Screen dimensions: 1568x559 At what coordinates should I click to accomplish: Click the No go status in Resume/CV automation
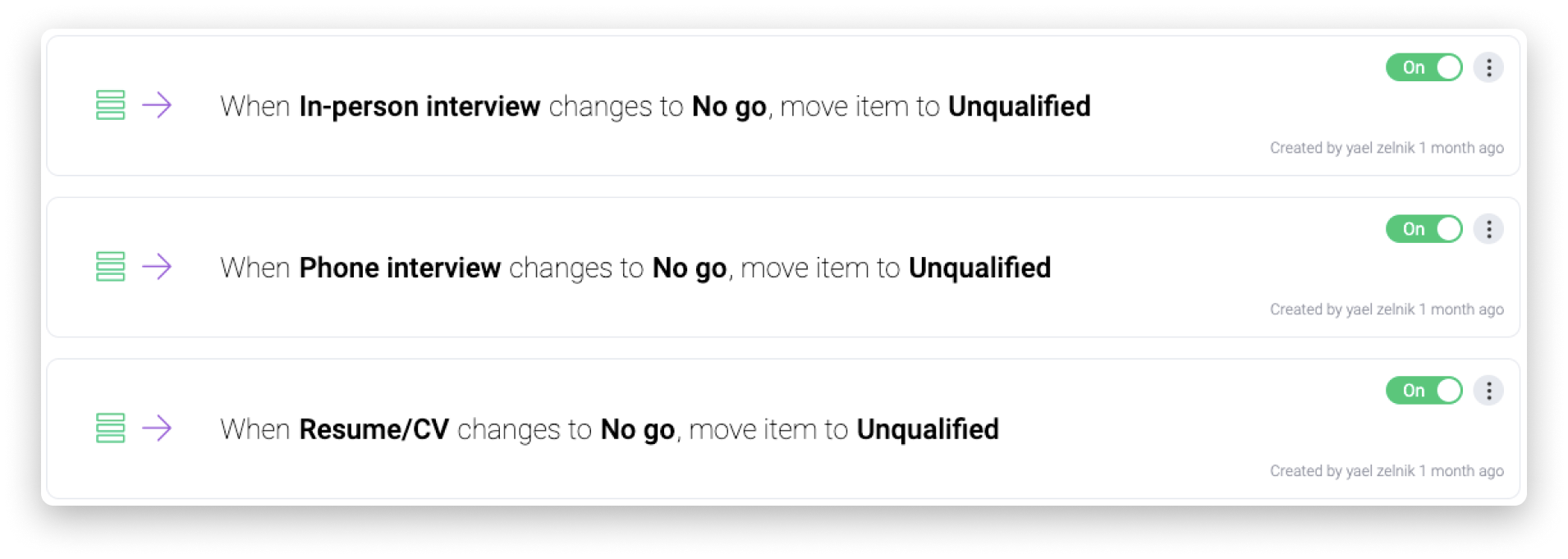pos(638,429)
